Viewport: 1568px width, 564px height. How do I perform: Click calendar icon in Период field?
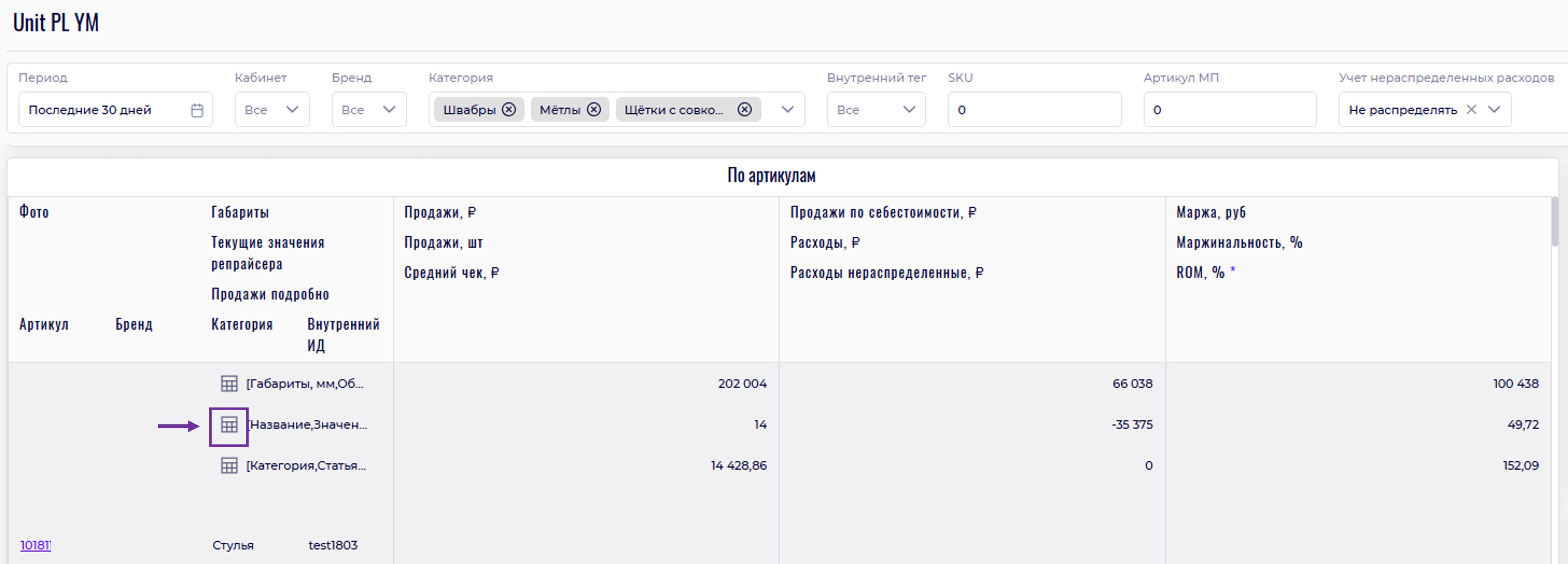197,110
